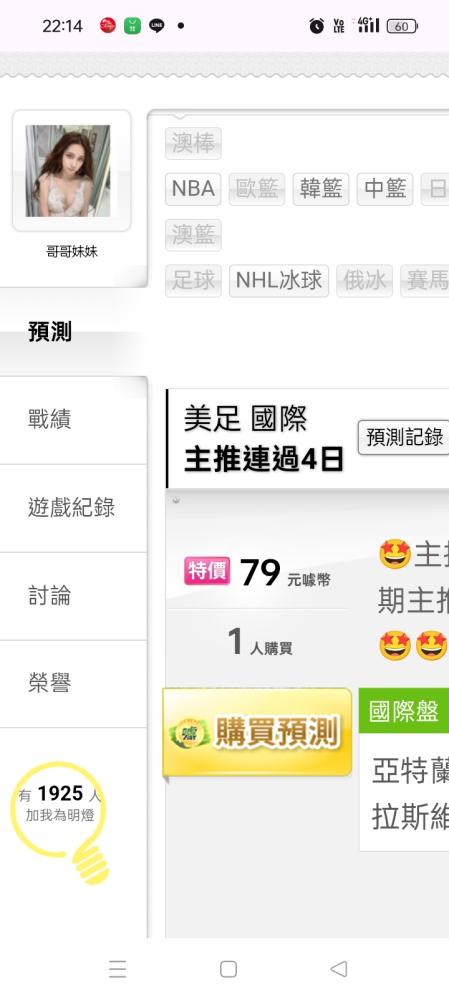Open the recent apps menu icon
This screenshot has width=449, height=1000.
(117, 969)
